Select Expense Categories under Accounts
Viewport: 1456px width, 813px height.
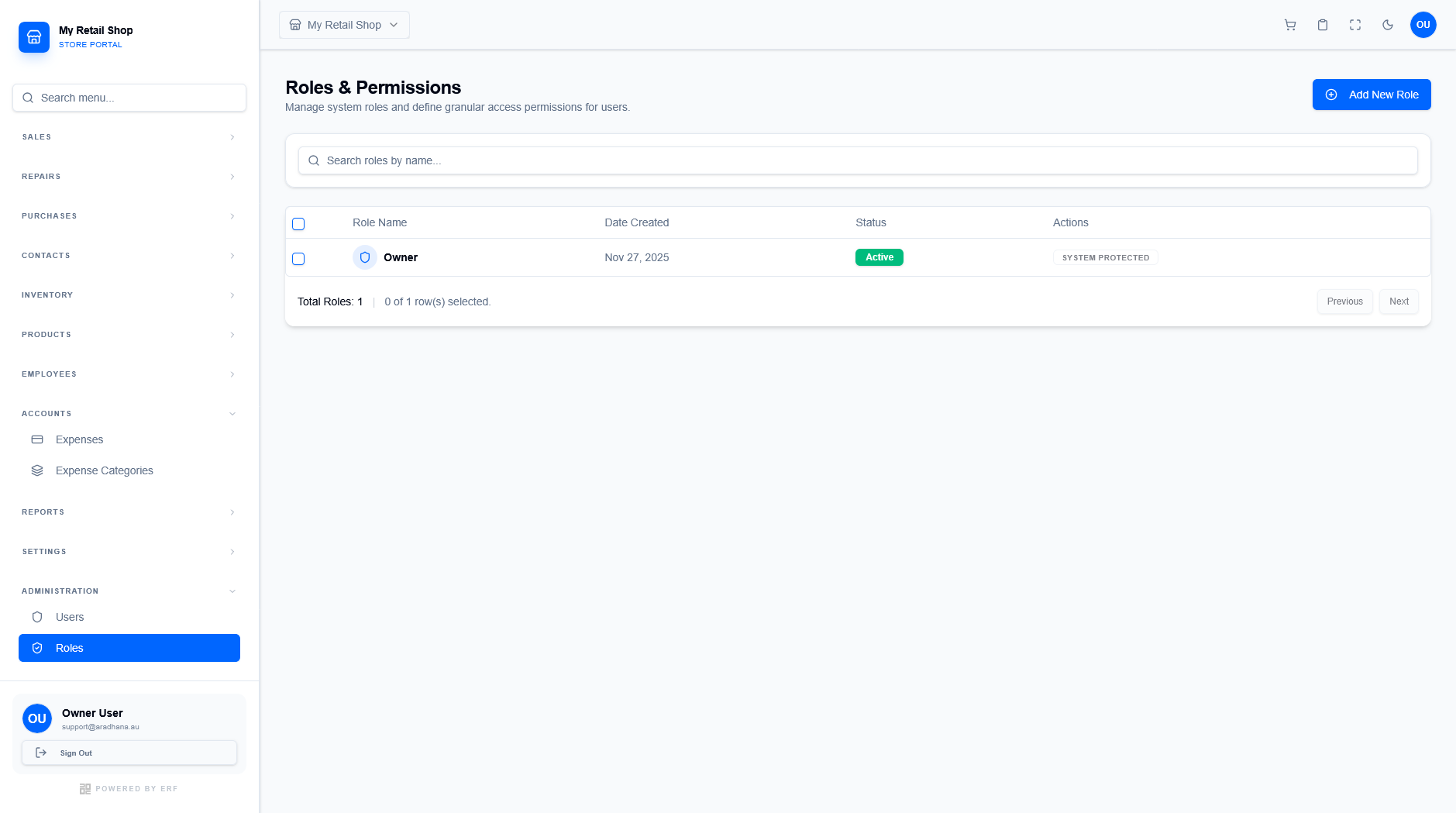point(104,470)
